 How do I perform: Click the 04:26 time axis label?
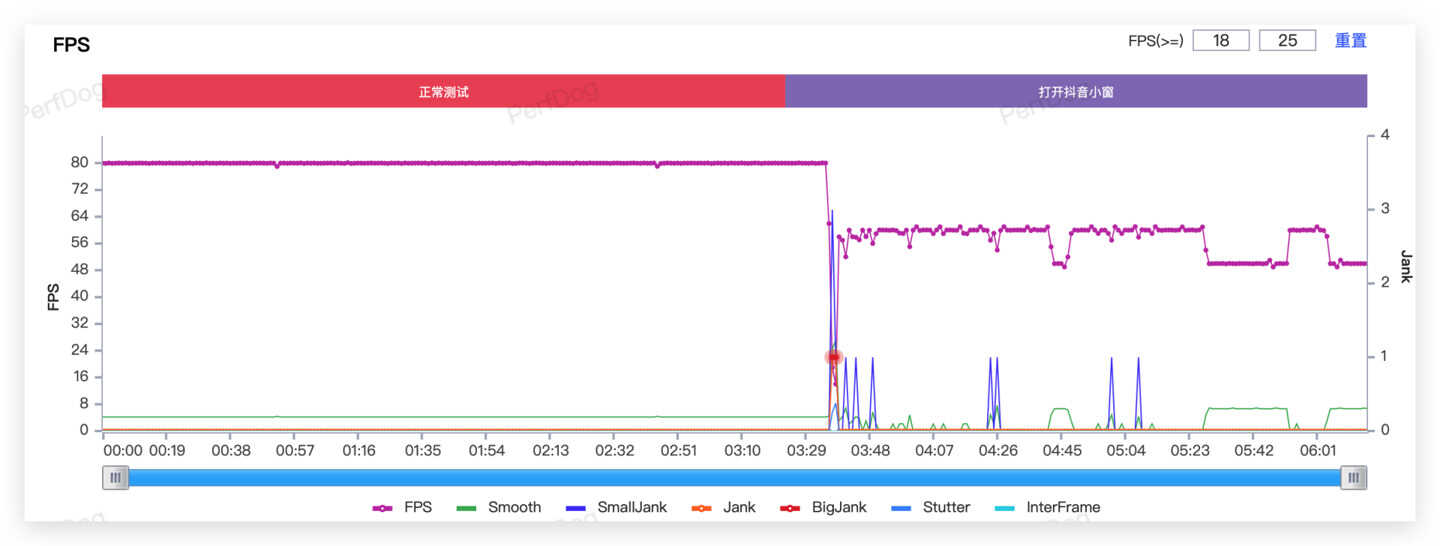point(997,451)
